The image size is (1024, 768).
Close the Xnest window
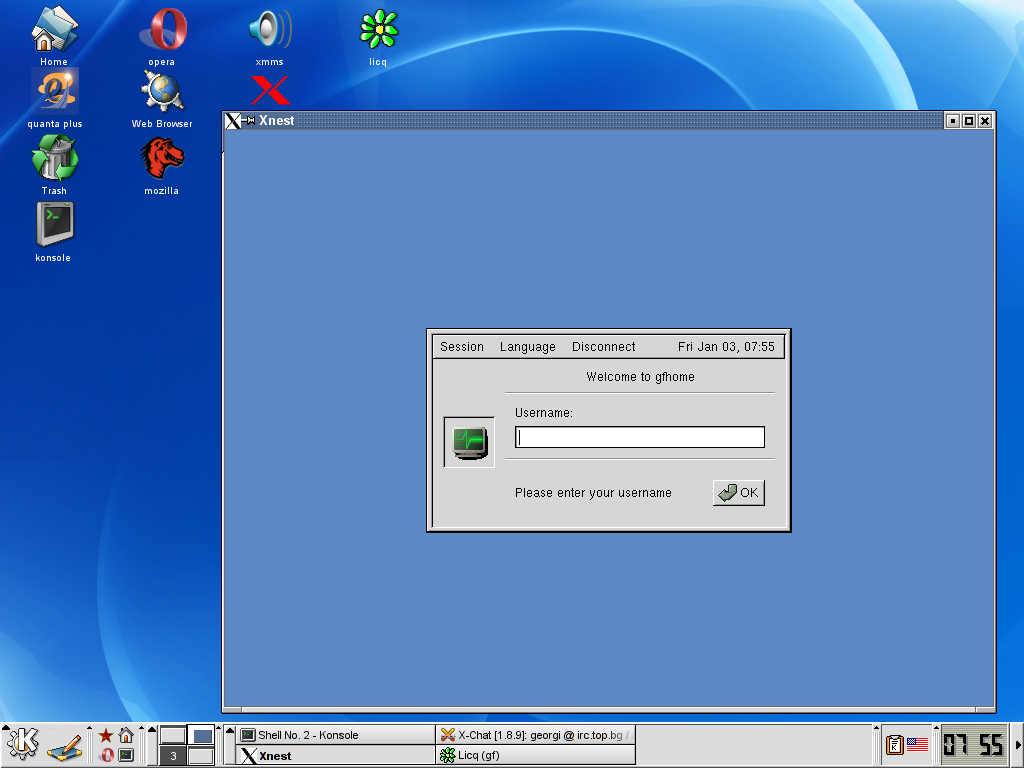pos(985,121)
